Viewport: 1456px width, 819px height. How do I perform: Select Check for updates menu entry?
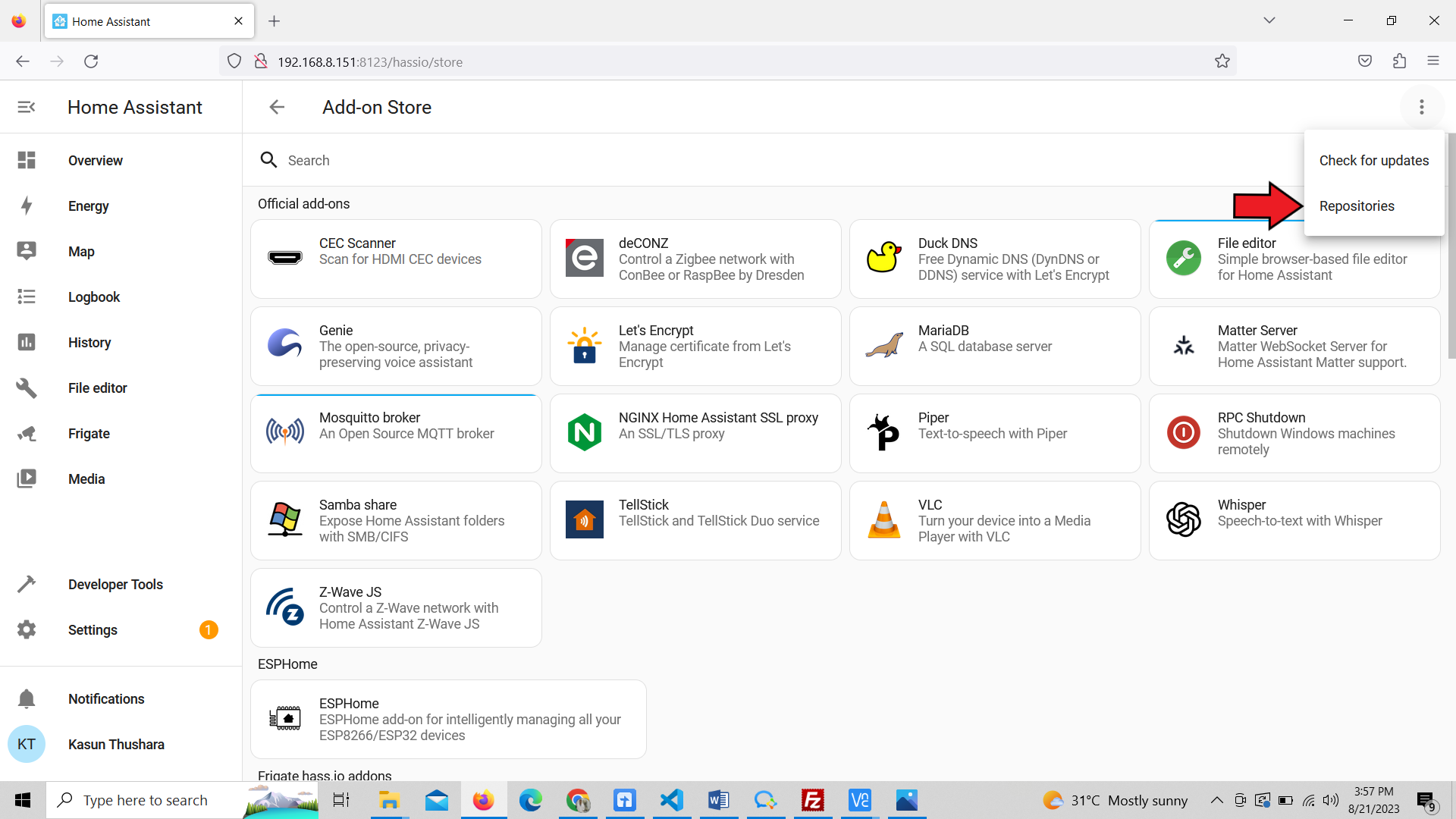click(1373, 160)
